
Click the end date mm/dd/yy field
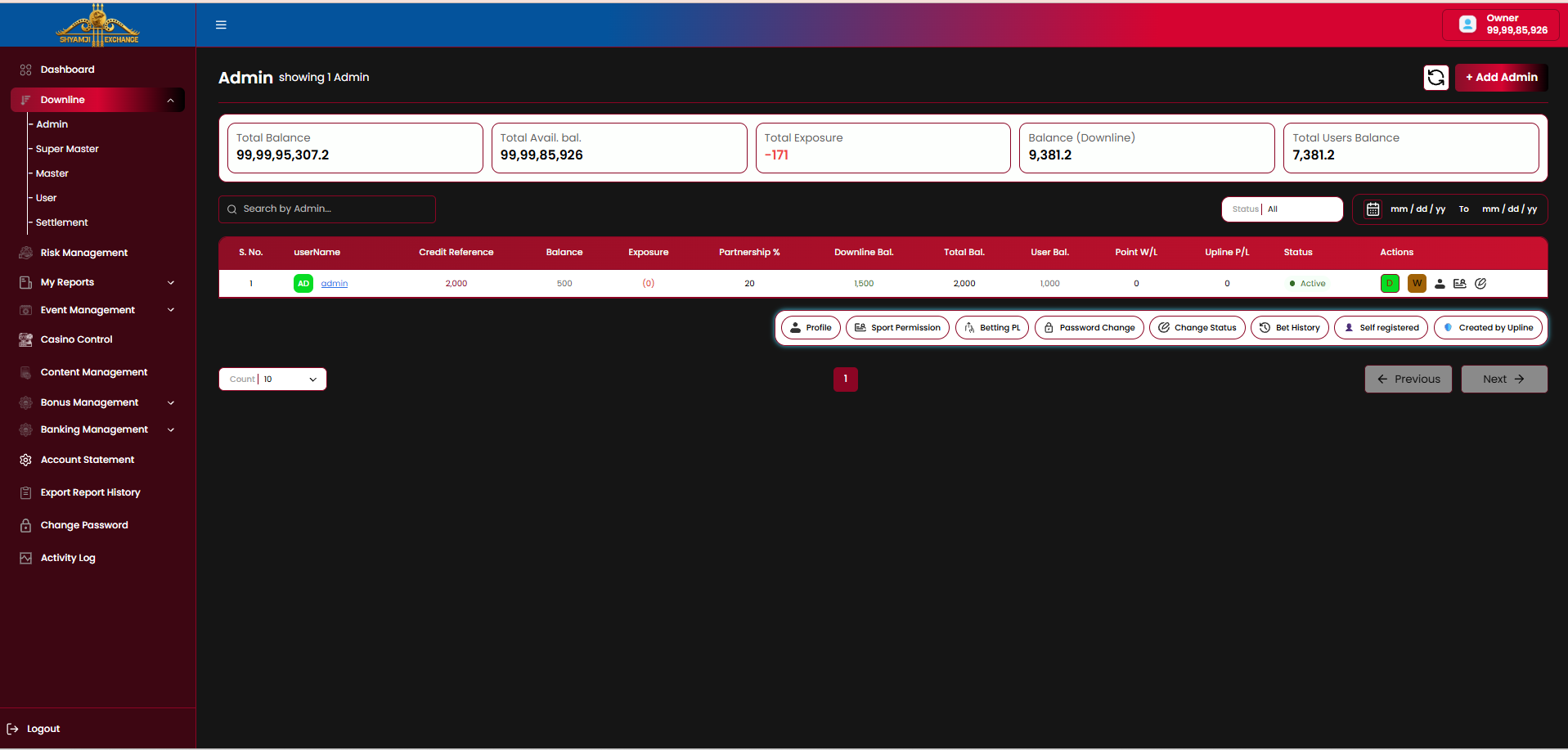click(1509, 209)
